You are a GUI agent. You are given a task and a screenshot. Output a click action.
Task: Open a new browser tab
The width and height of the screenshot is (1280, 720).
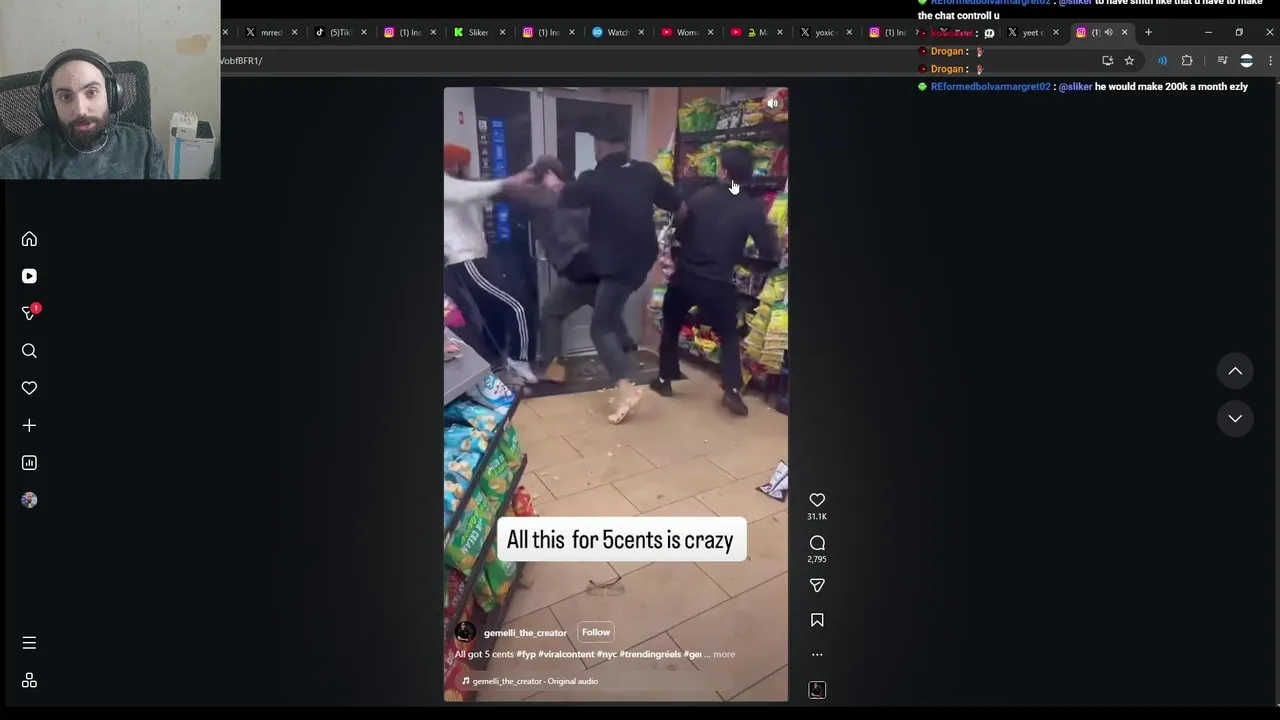pos(1148,32)
